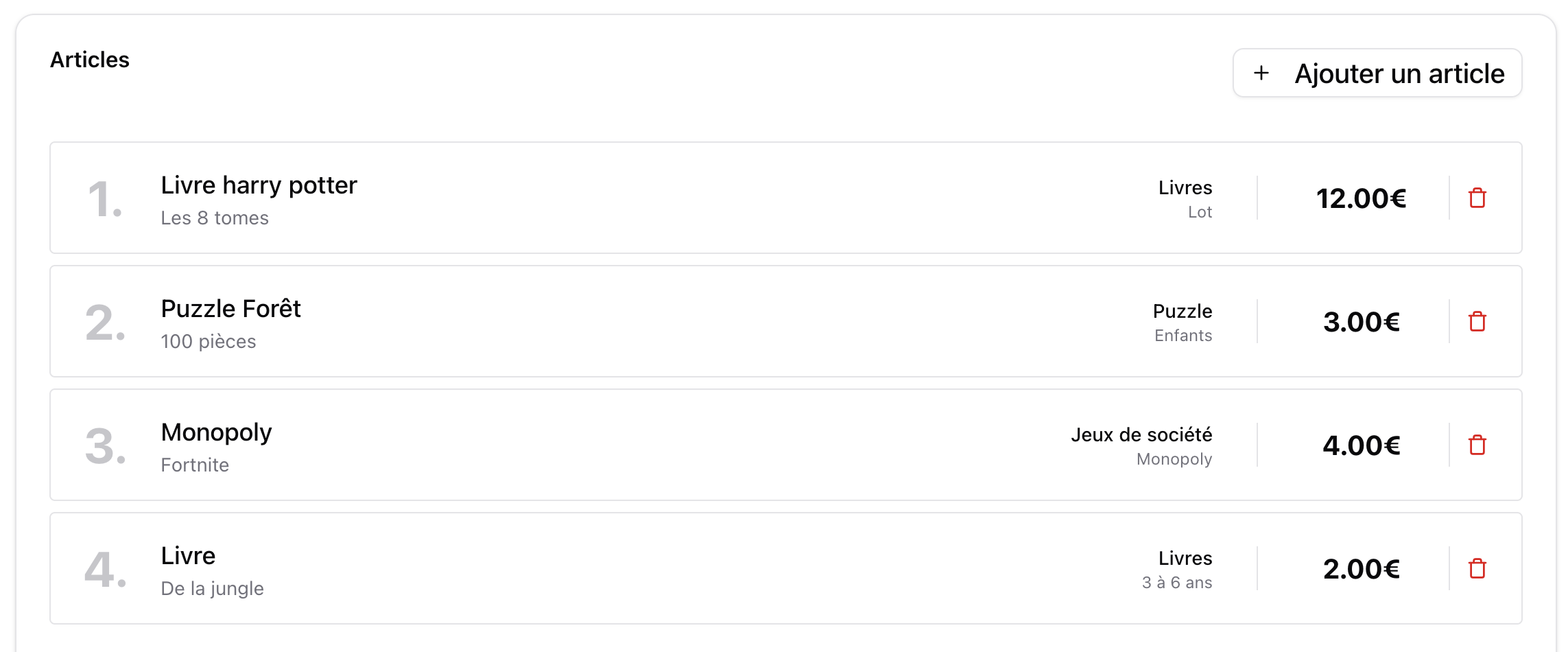Click the Fortnite subtitle under Monopoly

(x=195, y=465)
